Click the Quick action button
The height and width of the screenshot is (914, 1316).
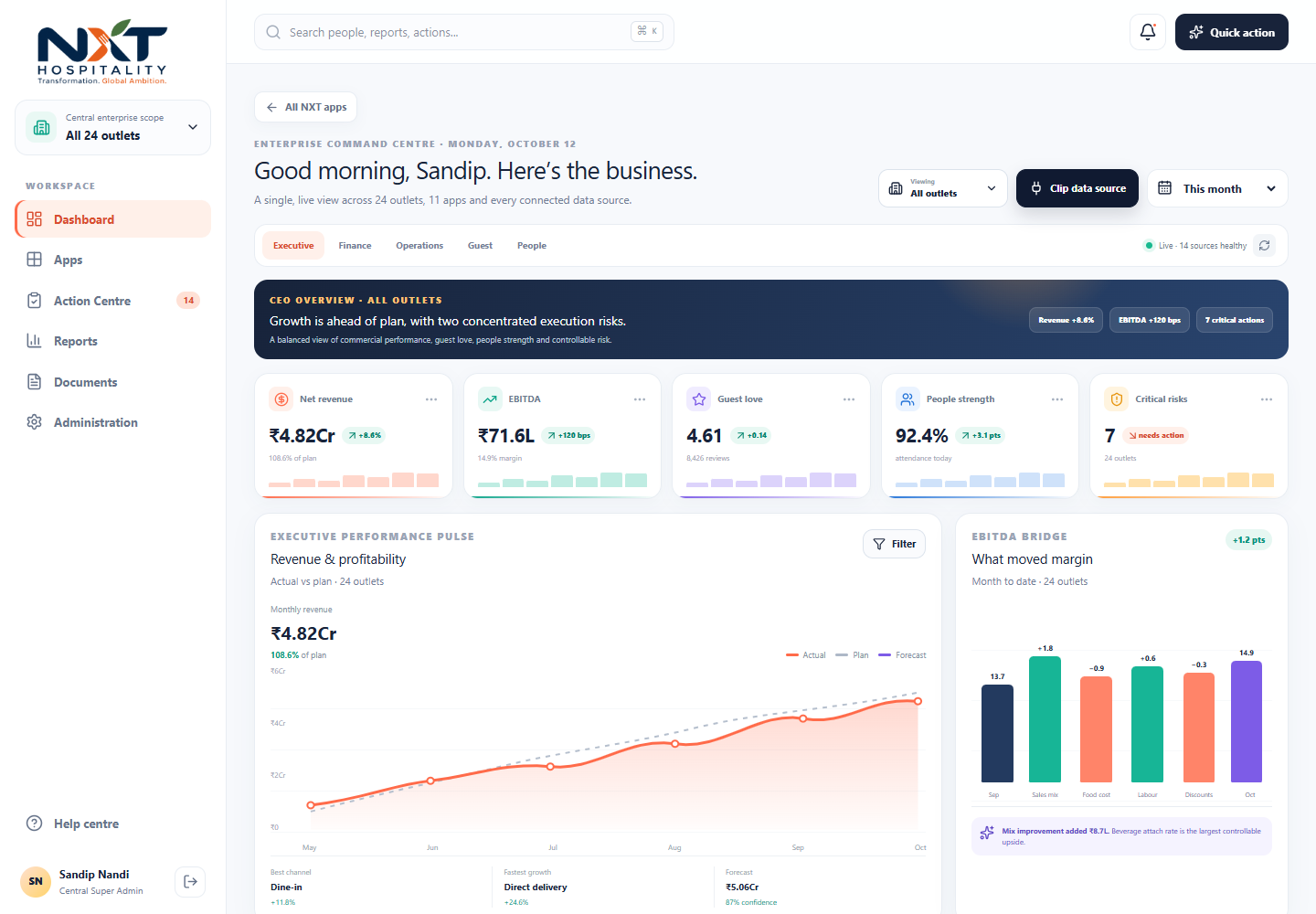1231,32
